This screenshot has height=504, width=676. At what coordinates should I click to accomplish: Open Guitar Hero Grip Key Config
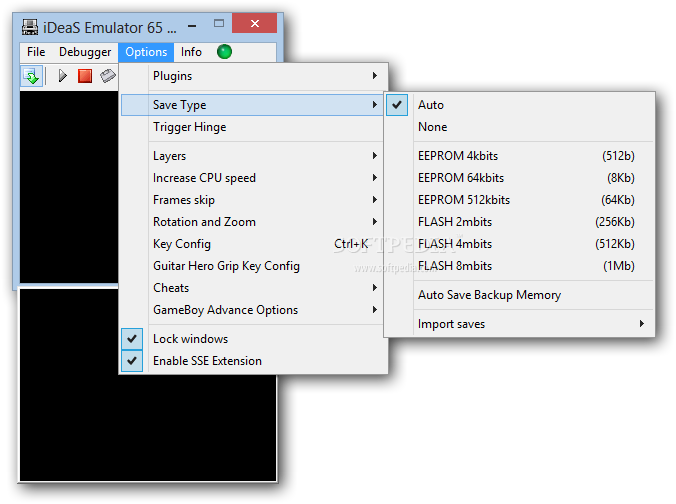point(253,266)
